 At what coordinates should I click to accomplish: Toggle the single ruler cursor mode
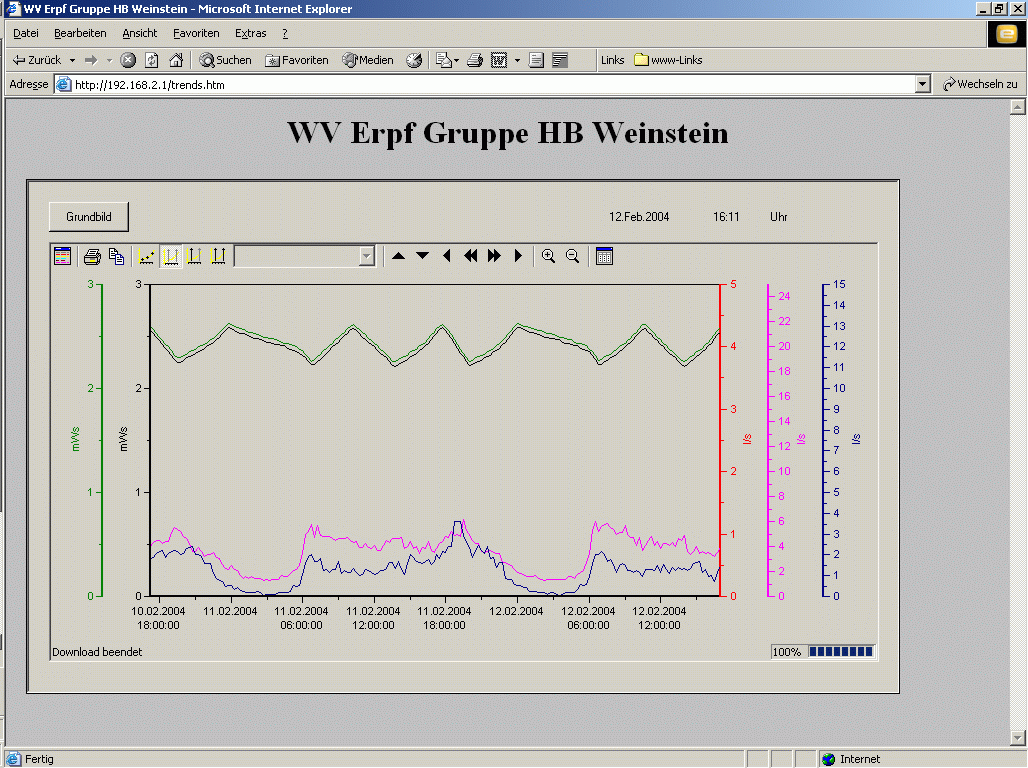click(x=170, y=256)
